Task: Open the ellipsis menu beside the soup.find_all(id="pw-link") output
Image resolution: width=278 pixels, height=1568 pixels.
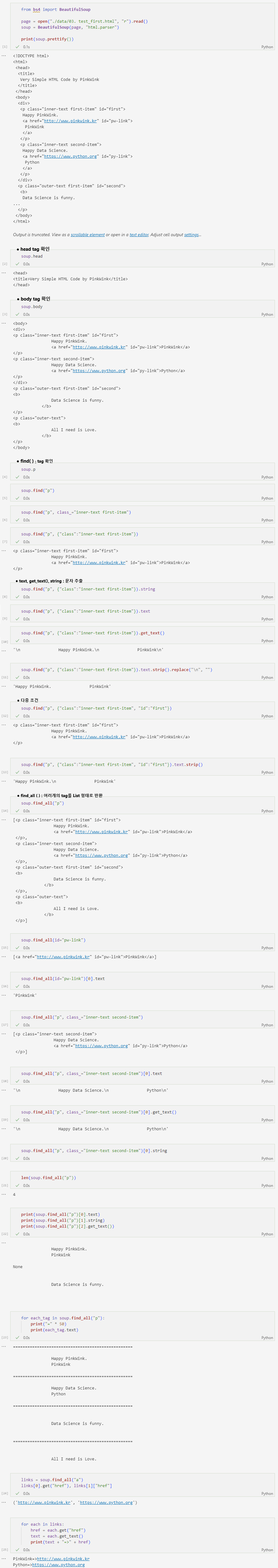Action: click(4, 957)
